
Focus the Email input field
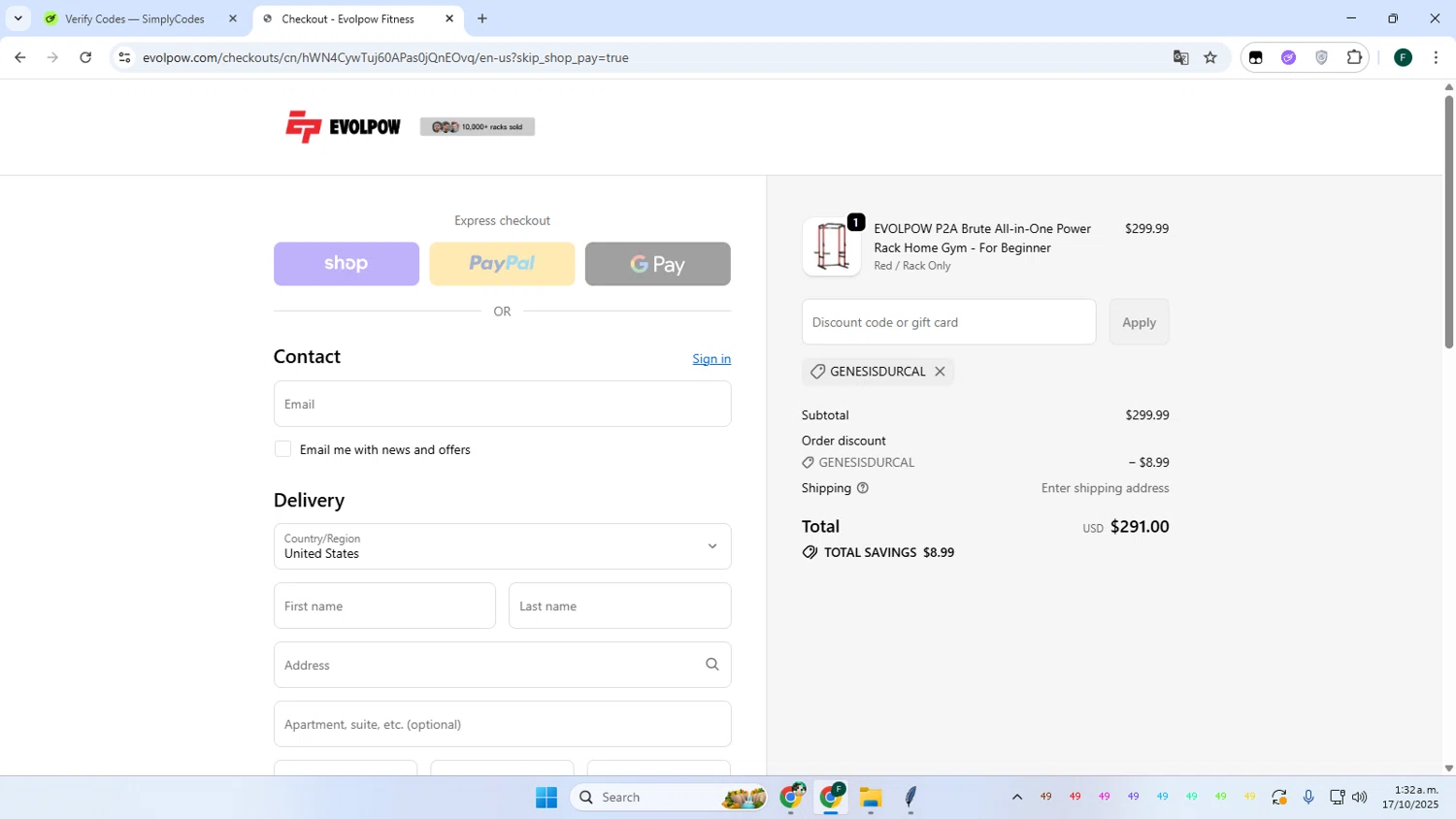pos(502,404)
